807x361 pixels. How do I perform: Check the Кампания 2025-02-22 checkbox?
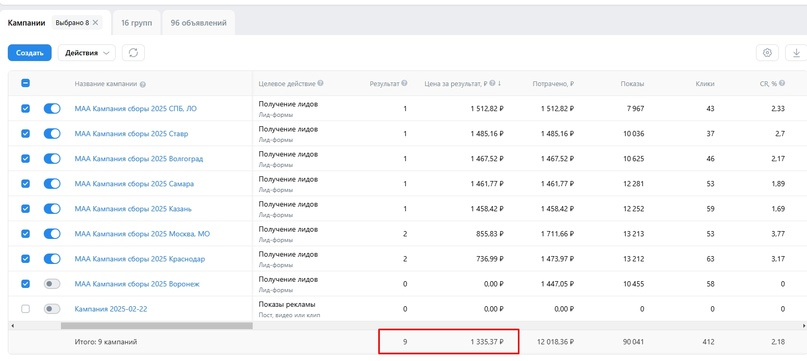25,309
